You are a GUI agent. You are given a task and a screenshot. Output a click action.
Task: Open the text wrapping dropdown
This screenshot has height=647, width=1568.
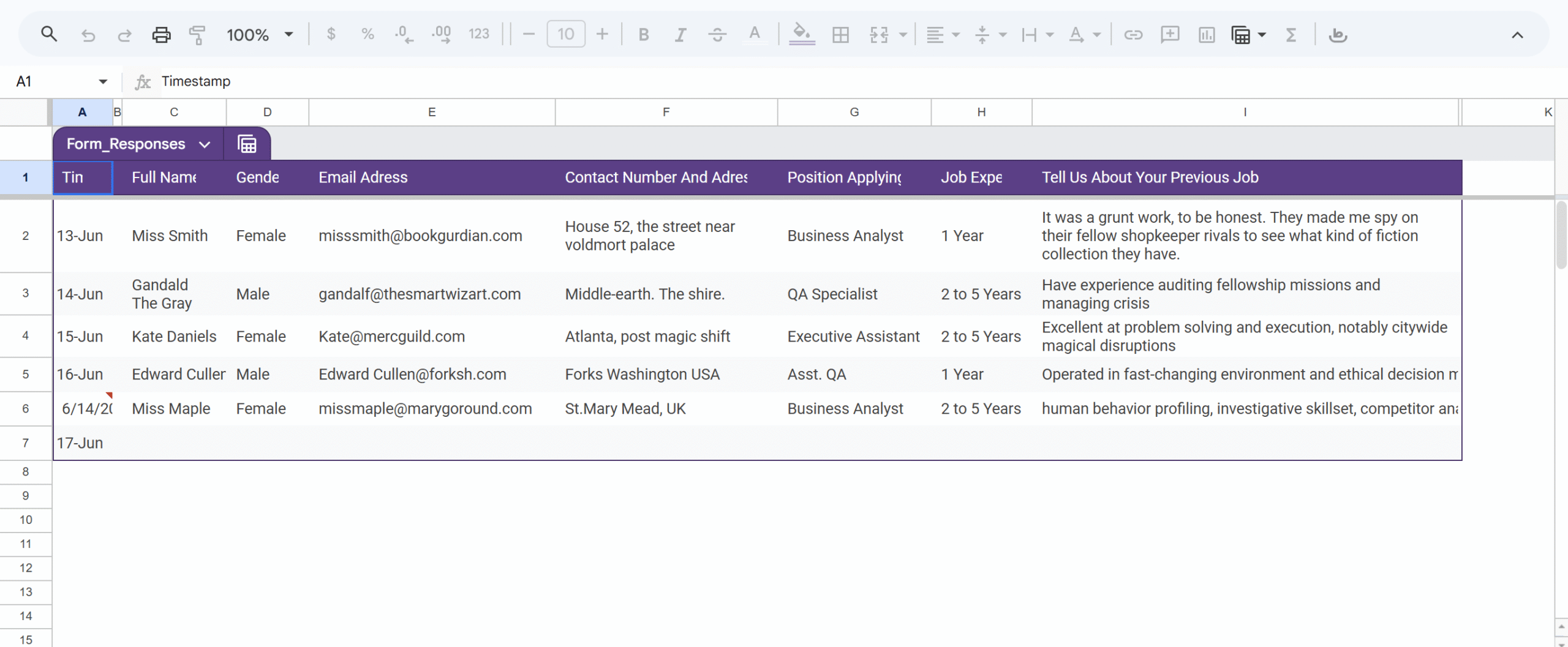point(1037,35)
